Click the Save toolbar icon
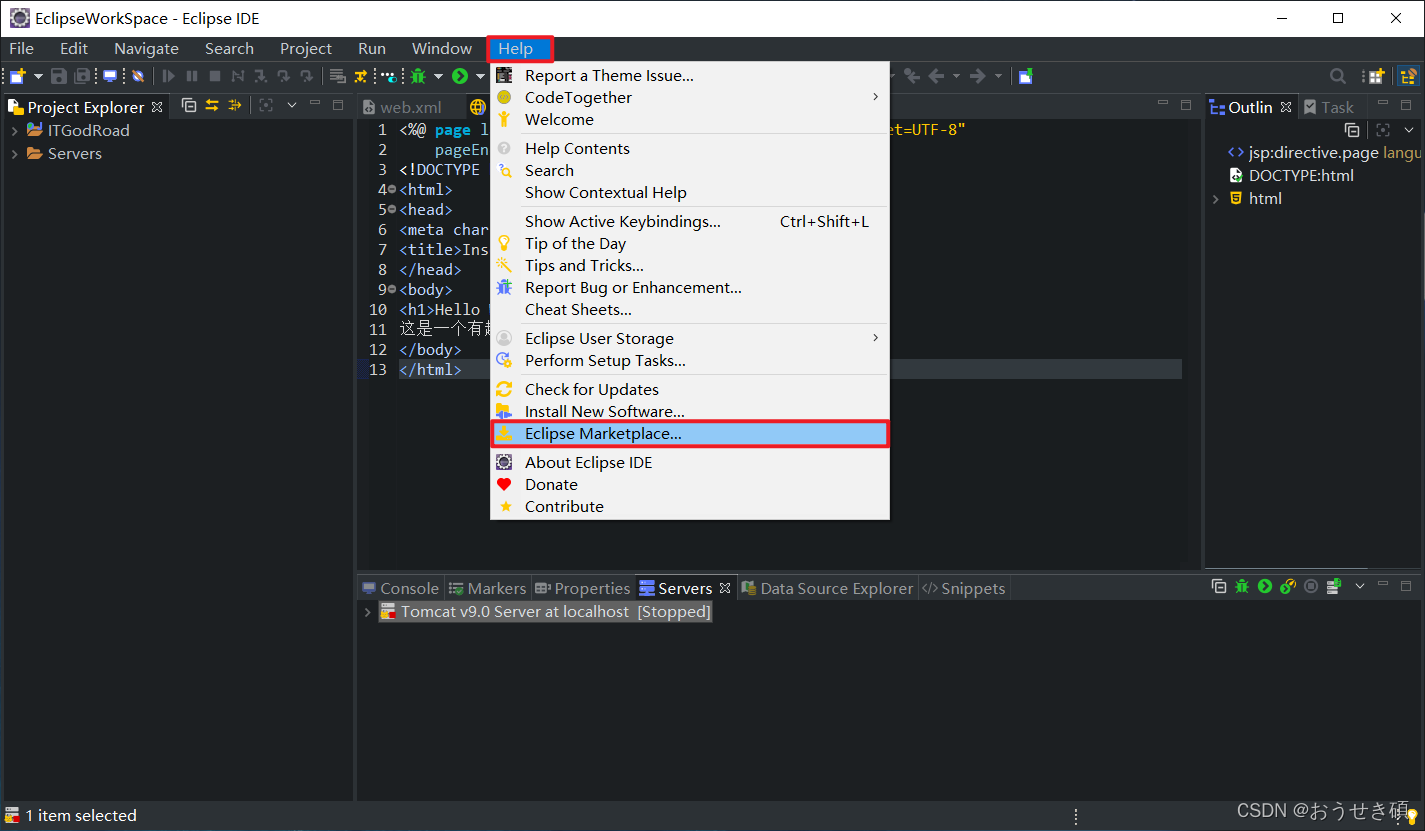Screen dimensions: 1425x831 pyautogui.click(x=59, y=76)
